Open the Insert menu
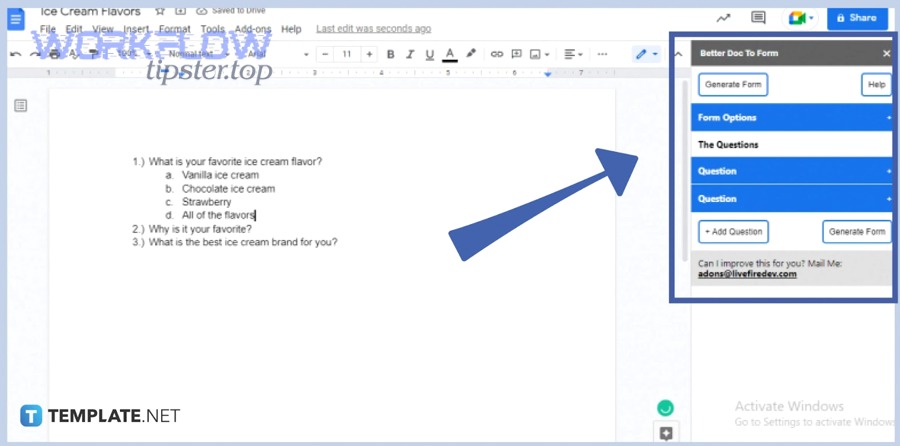Viewport: 900px width, 446px height. [137, 29]
